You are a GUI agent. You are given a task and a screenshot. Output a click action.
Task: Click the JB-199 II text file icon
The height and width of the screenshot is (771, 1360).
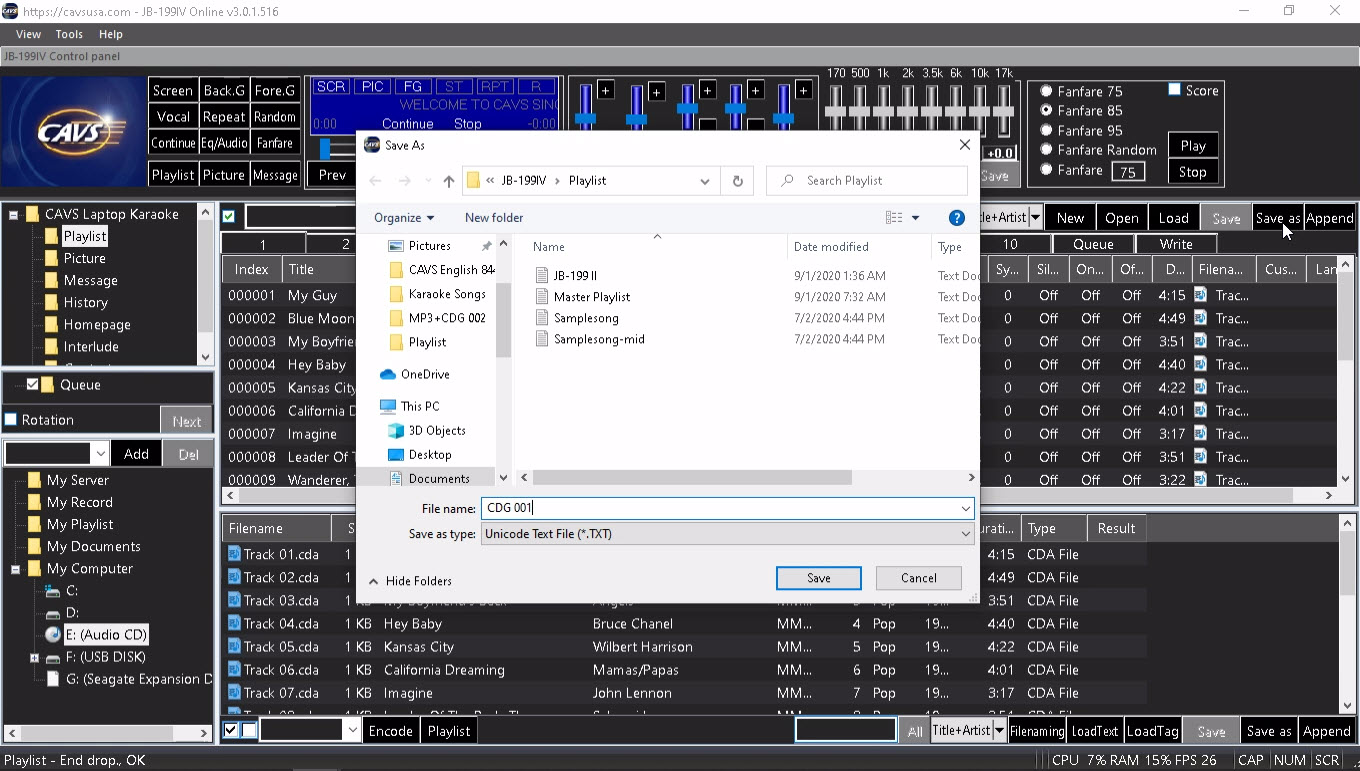543,275
